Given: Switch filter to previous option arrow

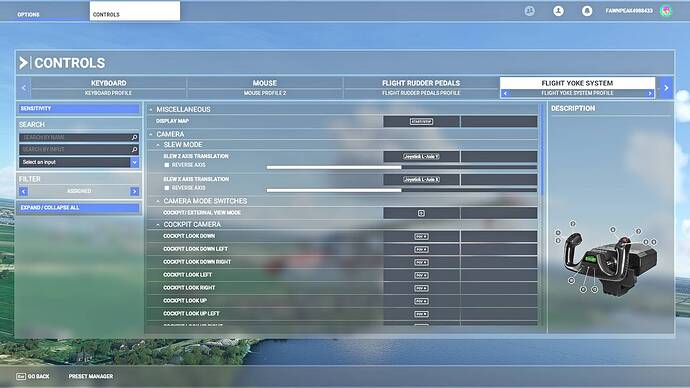Looking at the screenshot, I should (23, 191).
